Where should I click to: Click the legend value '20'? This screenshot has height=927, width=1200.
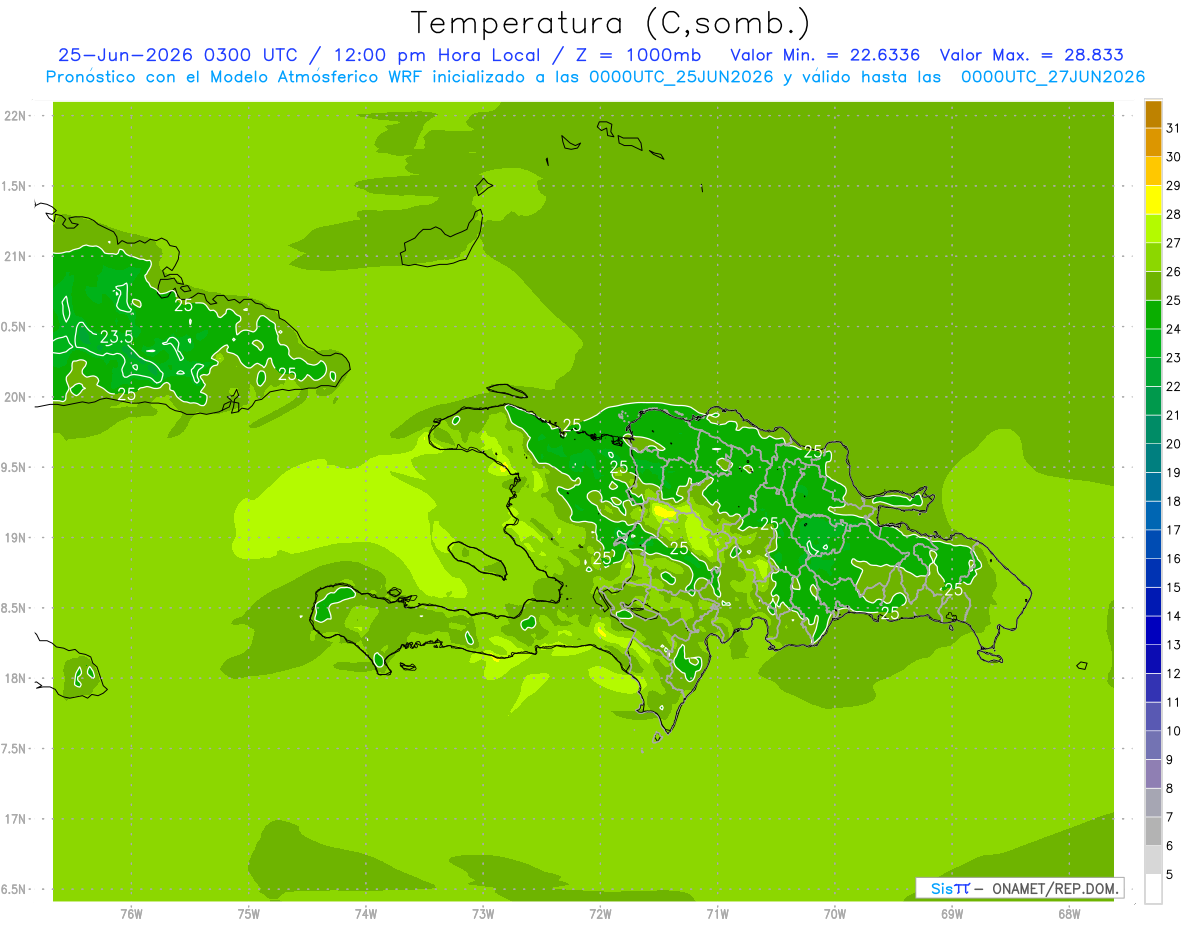[1173, 444]
